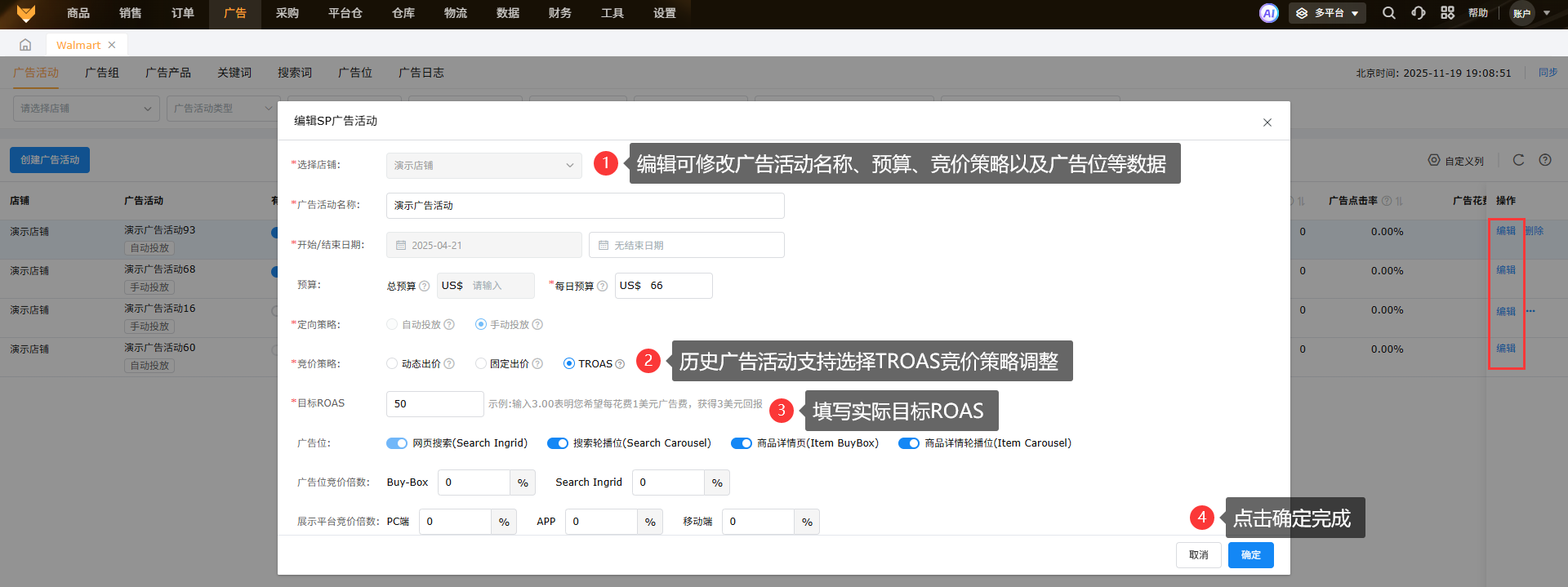Viewport: 1568px width, 587px height.
Task: Click the 广告点击率 sort icon
Action: (x=1399, y=201)
